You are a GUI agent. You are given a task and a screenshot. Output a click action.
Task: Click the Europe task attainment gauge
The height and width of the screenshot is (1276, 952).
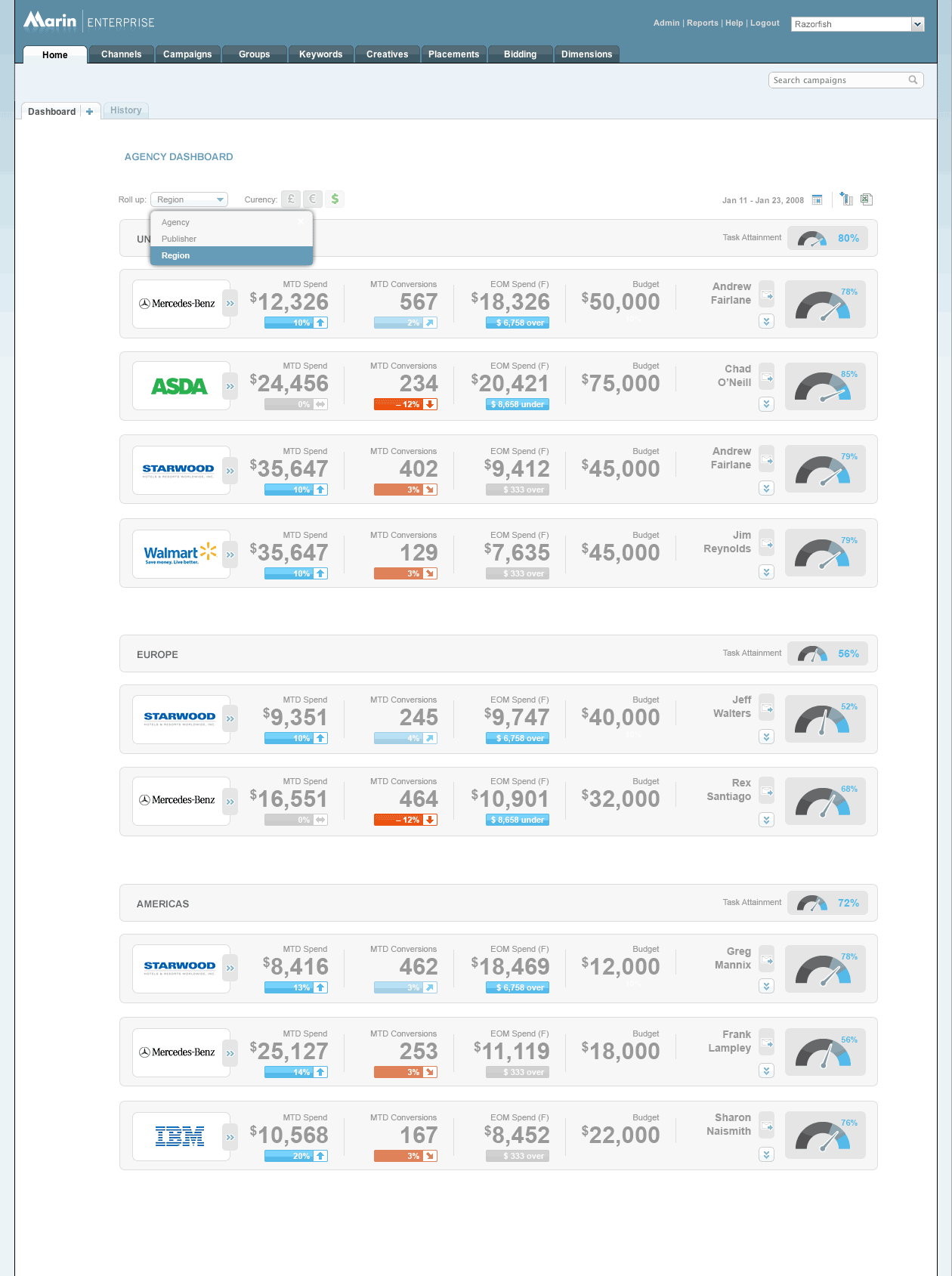[x=812, y=653]
